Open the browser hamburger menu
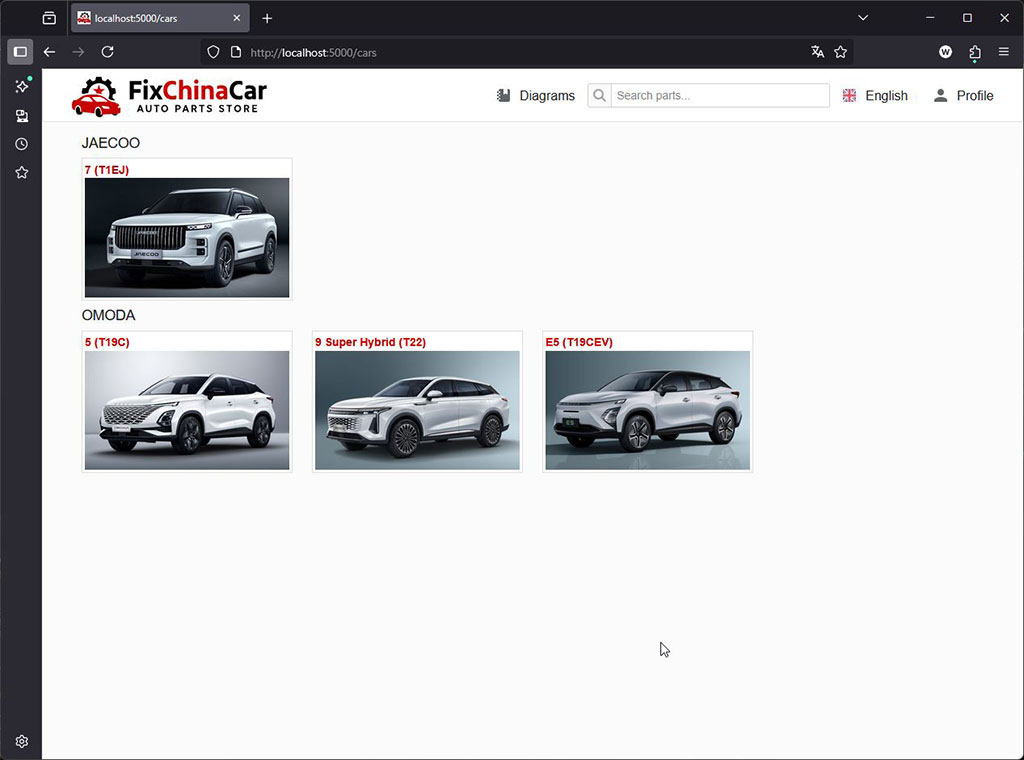 click(x=1003, y=52)
